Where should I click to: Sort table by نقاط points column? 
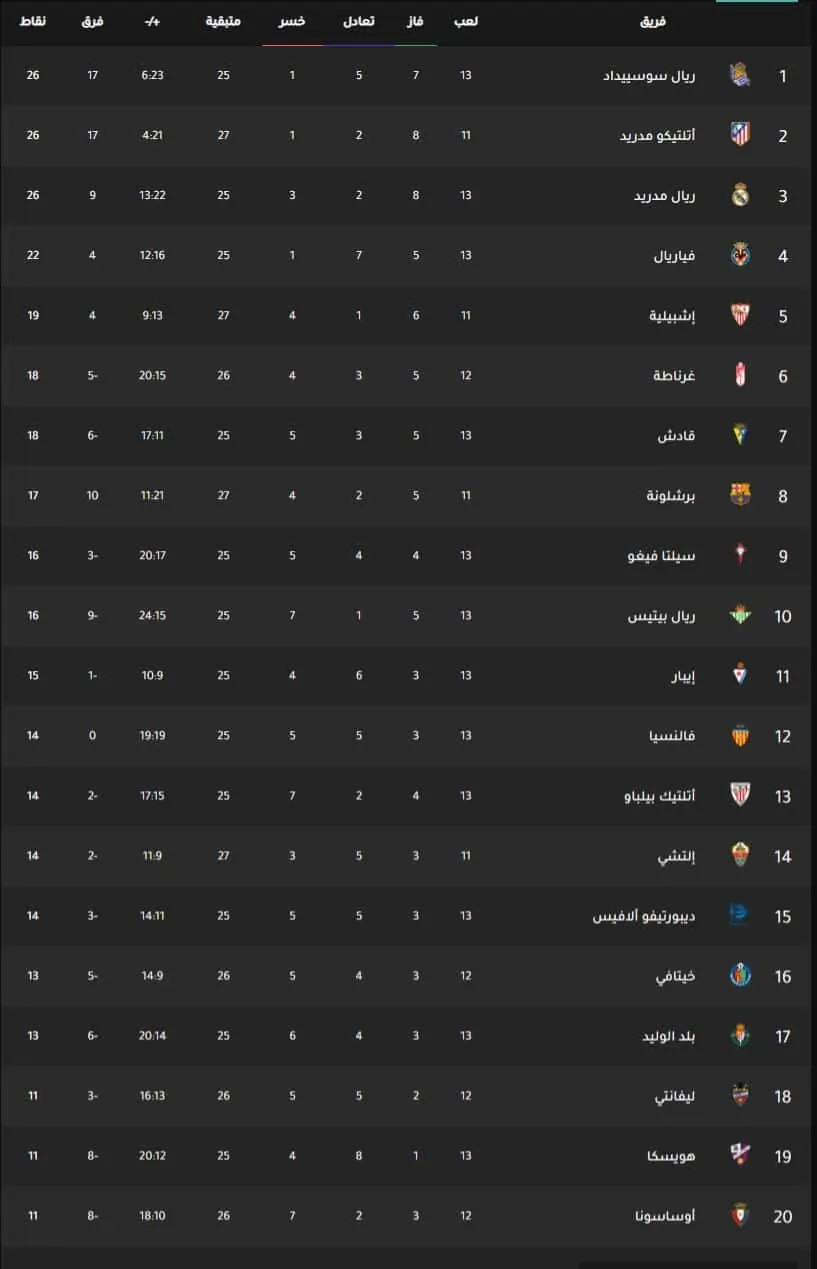pyautogui.click(x=33, y=21)
